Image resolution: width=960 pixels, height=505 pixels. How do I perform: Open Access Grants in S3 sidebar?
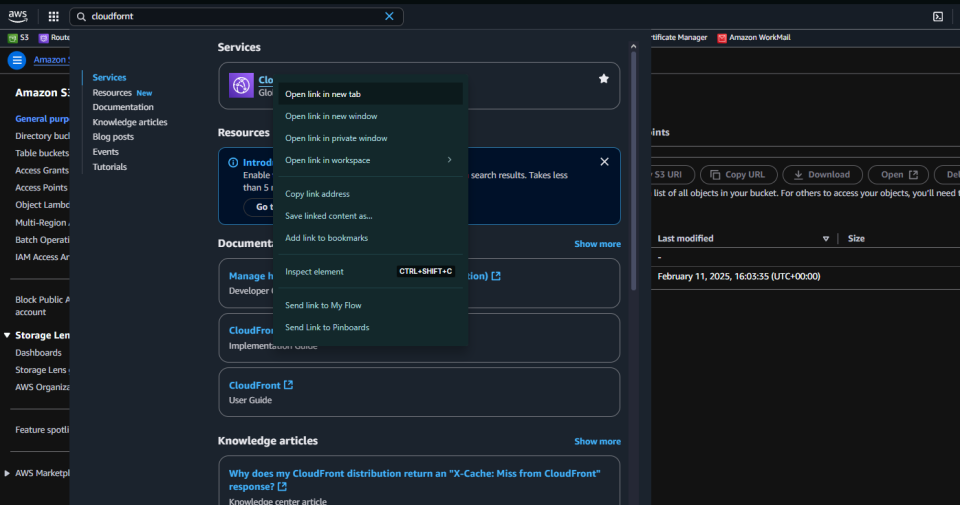[42, 170]
